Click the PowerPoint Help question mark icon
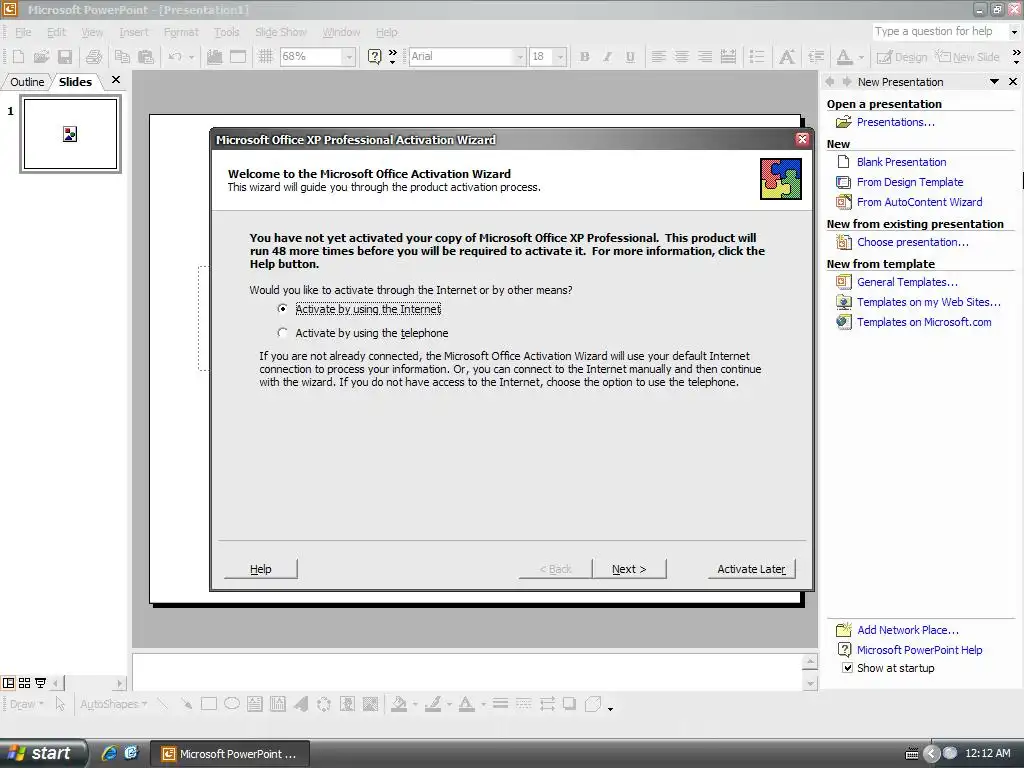The image size is (1024, 768). 374,57
